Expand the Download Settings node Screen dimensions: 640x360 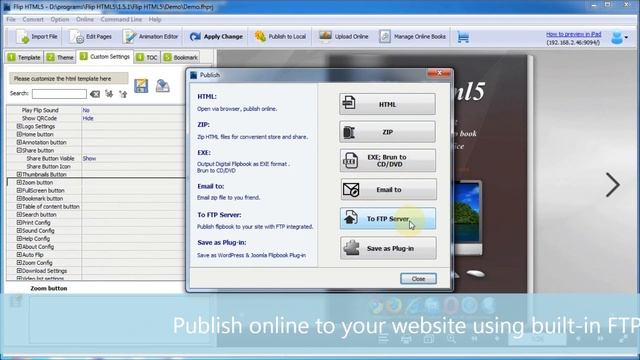tap(19, 271)
